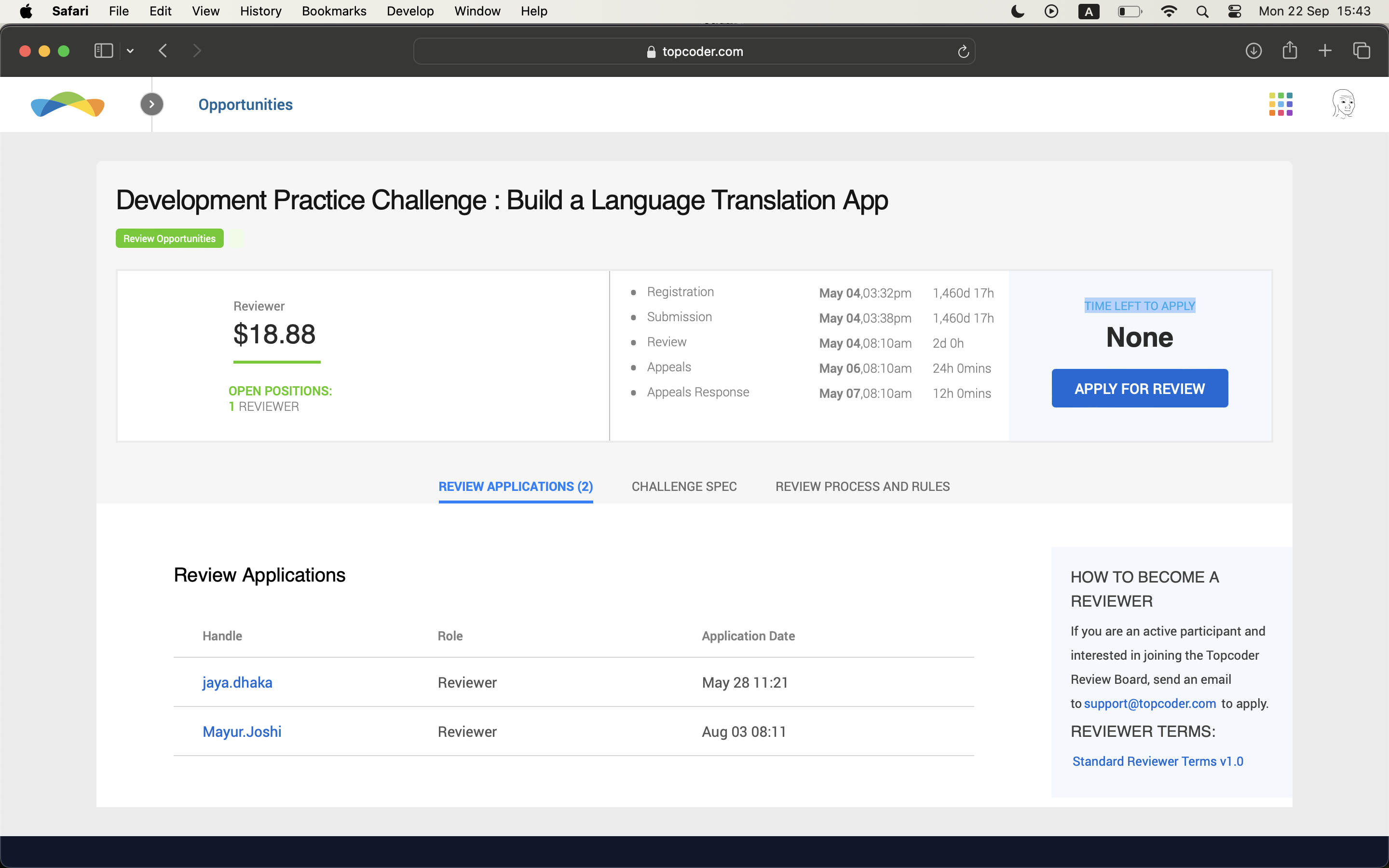Click the Apply for Review button

[1139, 389]
